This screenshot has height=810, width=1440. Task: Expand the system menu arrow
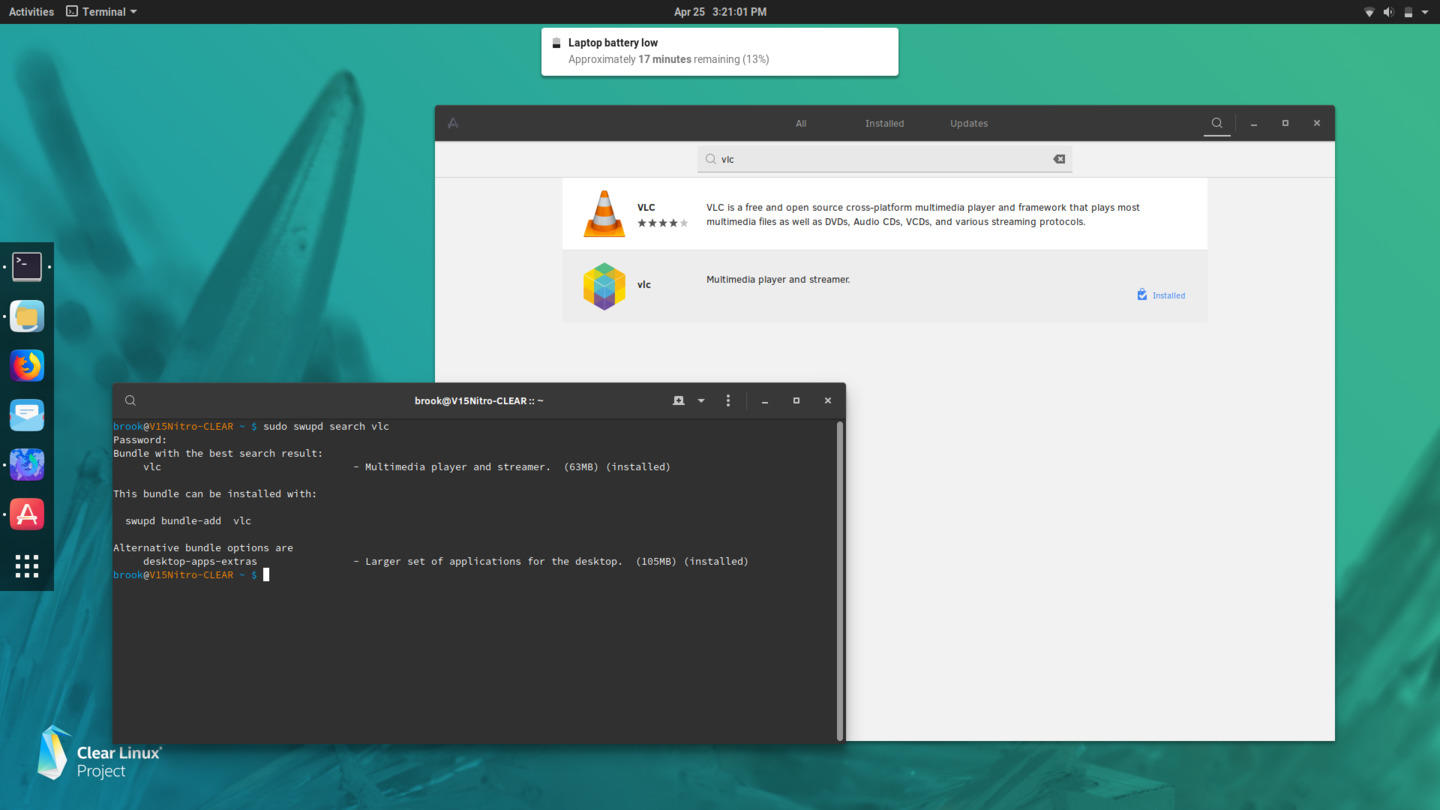(1425, 12)
